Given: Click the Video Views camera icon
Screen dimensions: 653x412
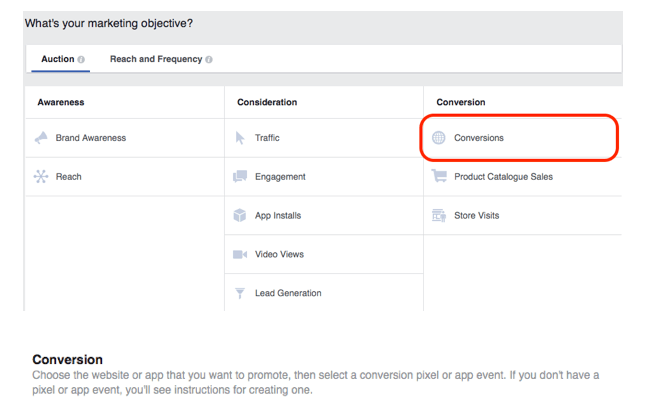Looking at the screenshot, I should [x=240, y=255].
